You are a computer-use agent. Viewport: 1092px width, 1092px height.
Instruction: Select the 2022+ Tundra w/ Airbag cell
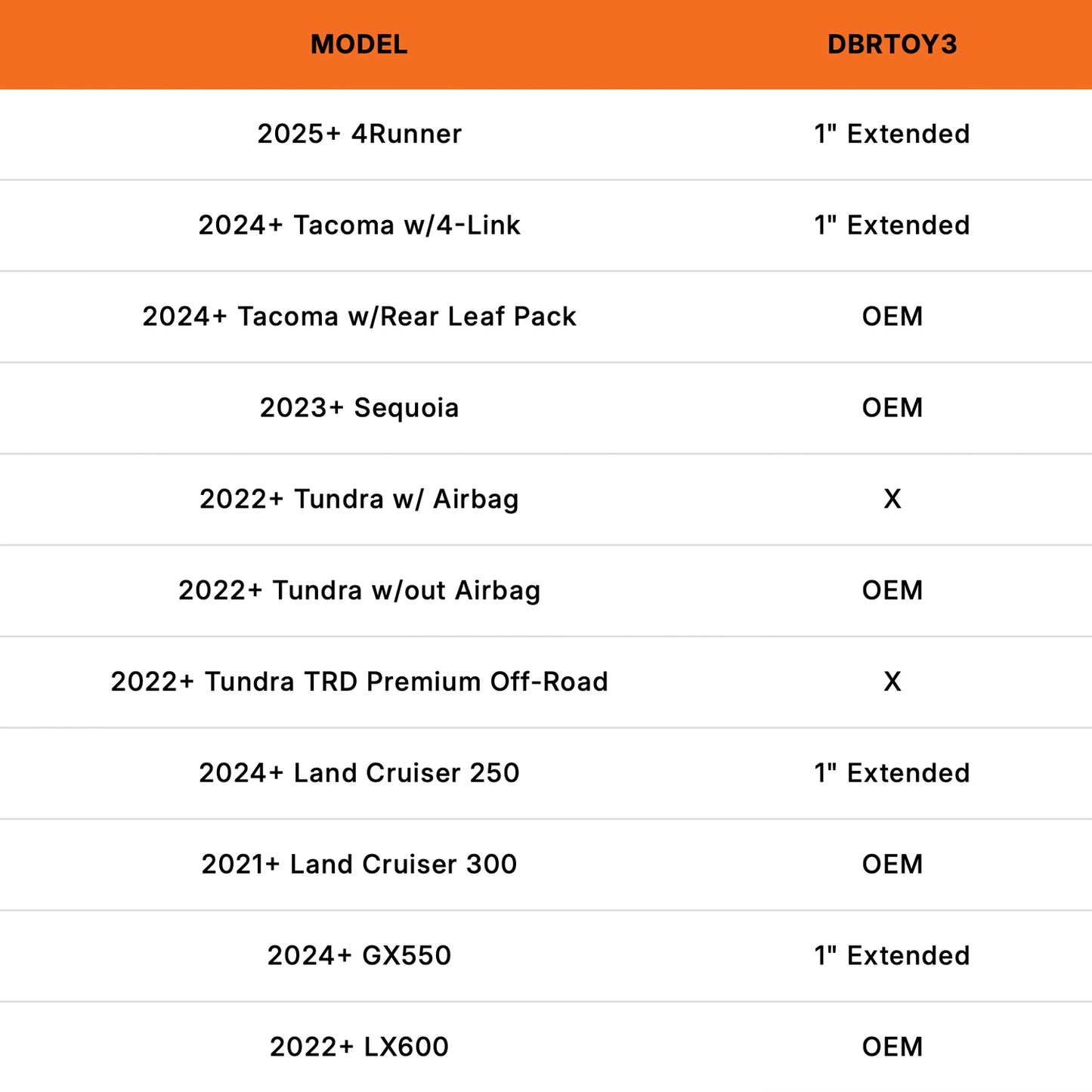(359, 500)
